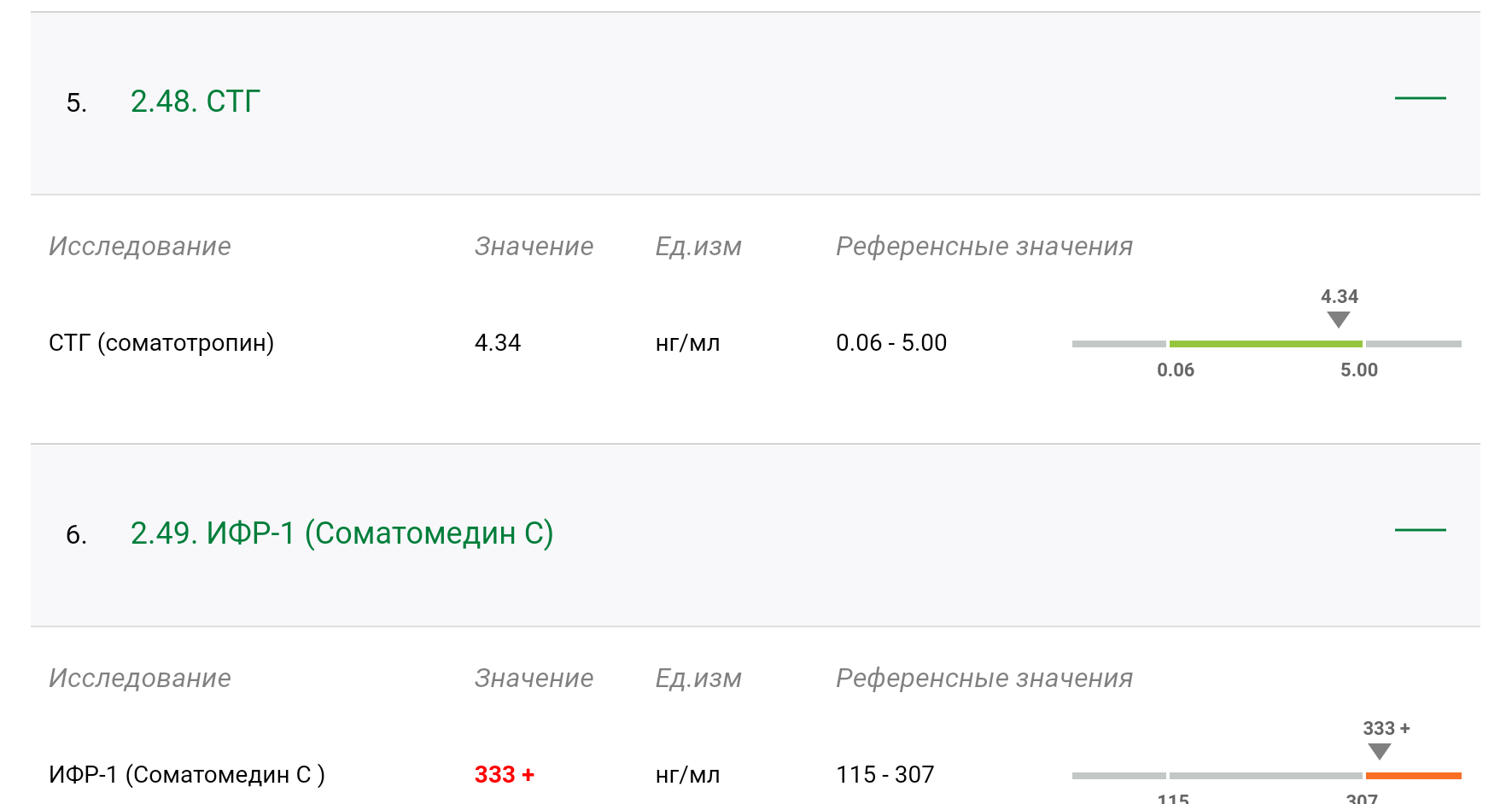Image resolution: width=1512 pixels, height=804 pixels.
Task: Click the gray triangle marker showing 4.34
Action: [x=1339, y=321]
